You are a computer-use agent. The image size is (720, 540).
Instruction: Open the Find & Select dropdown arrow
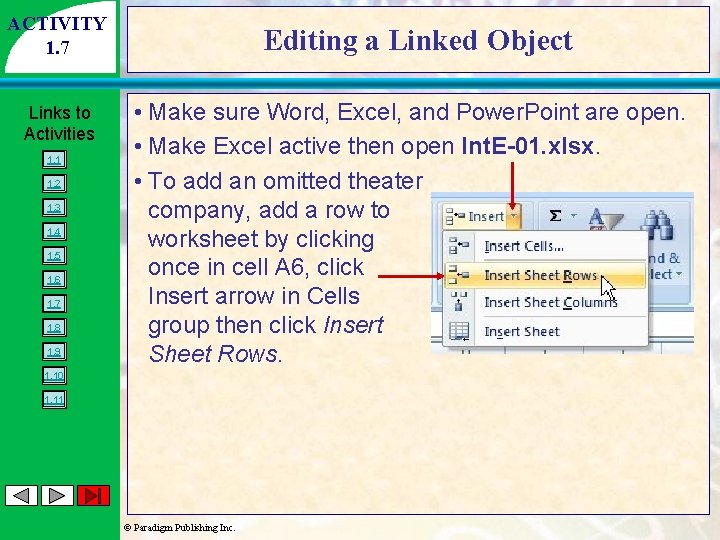(679, 274)
